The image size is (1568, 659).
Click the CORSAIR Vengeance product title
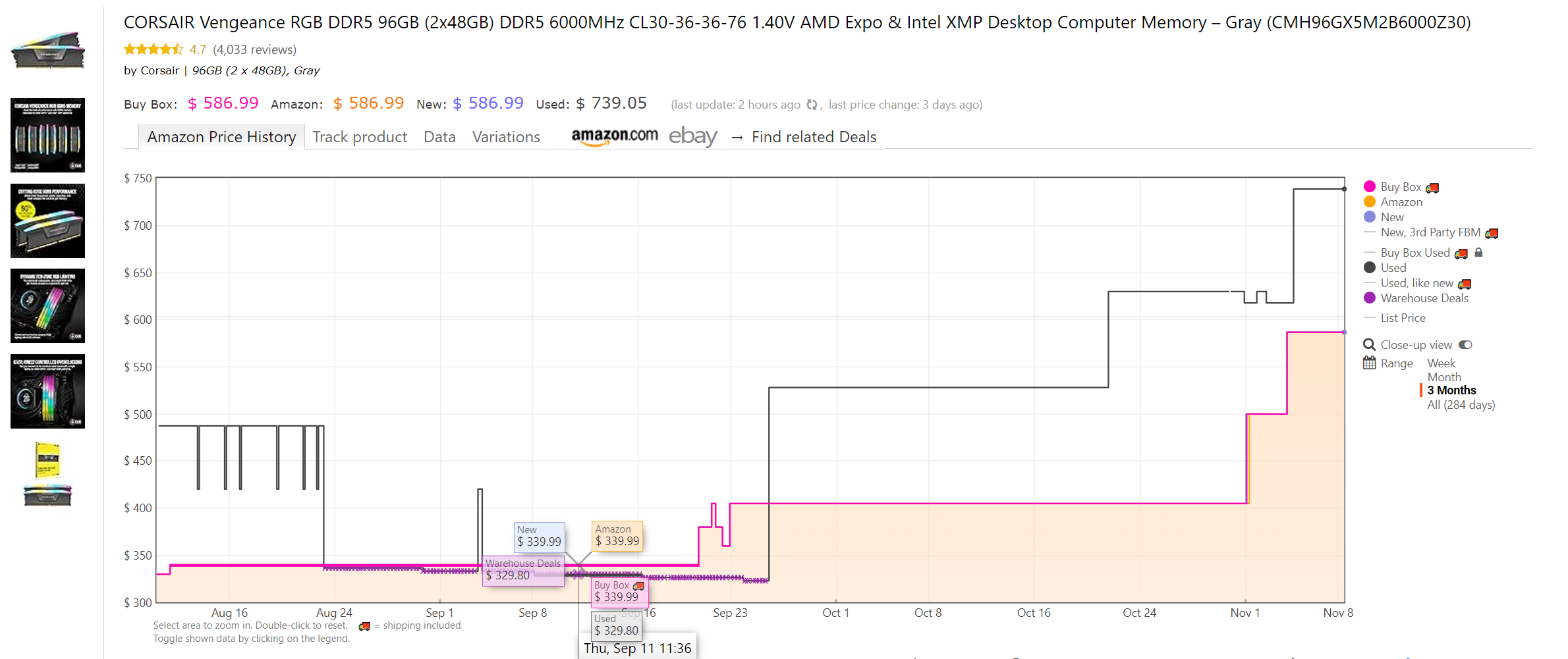coord(797,22)
